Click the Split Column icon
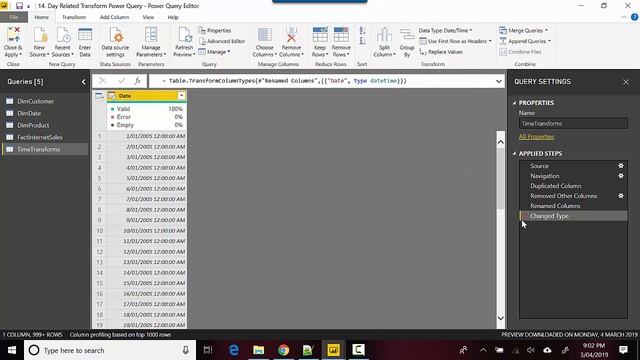Screen dimensions: 640x360 pos(384,35)
